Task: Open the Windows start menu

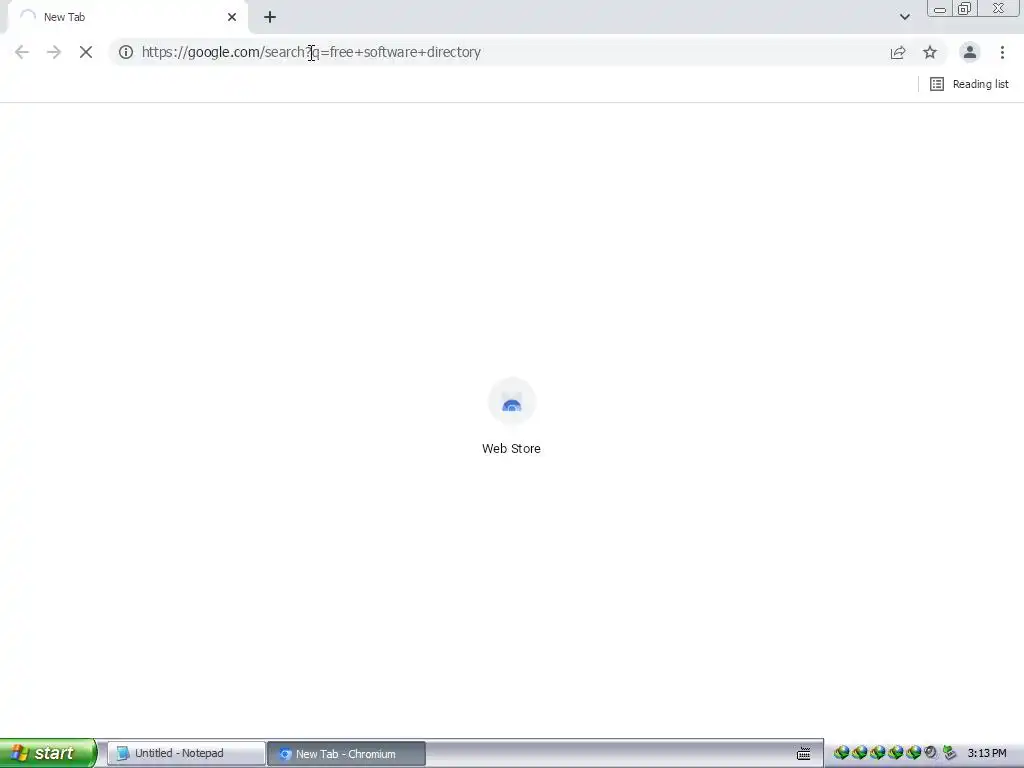Action: point(48,753)
